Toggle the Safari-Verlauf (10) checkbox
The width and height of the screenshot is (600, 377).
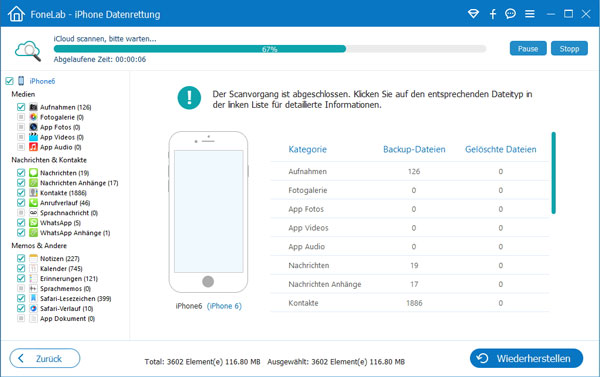(21, 308)
